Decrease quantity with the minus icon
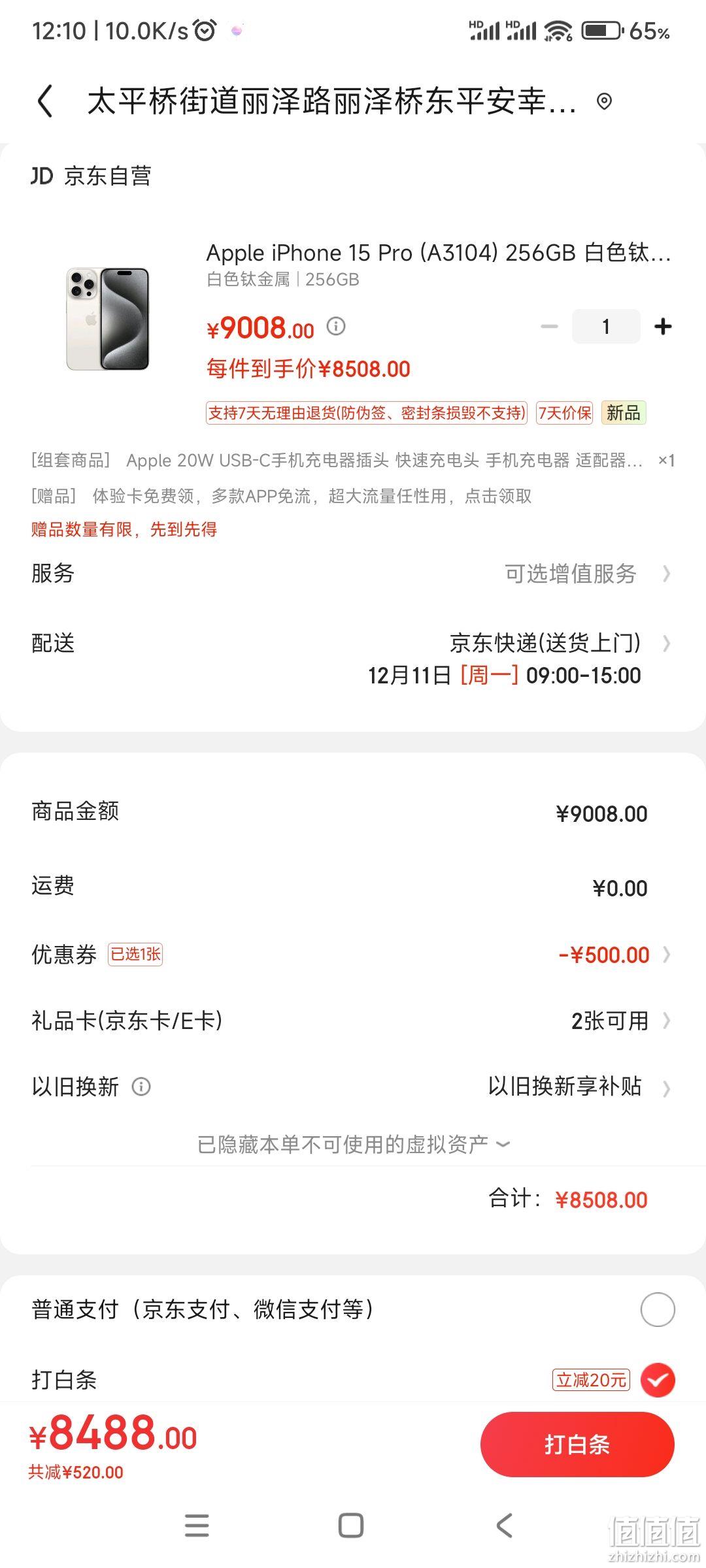This screenshot has height=1568, width=706. click(549, 326)
